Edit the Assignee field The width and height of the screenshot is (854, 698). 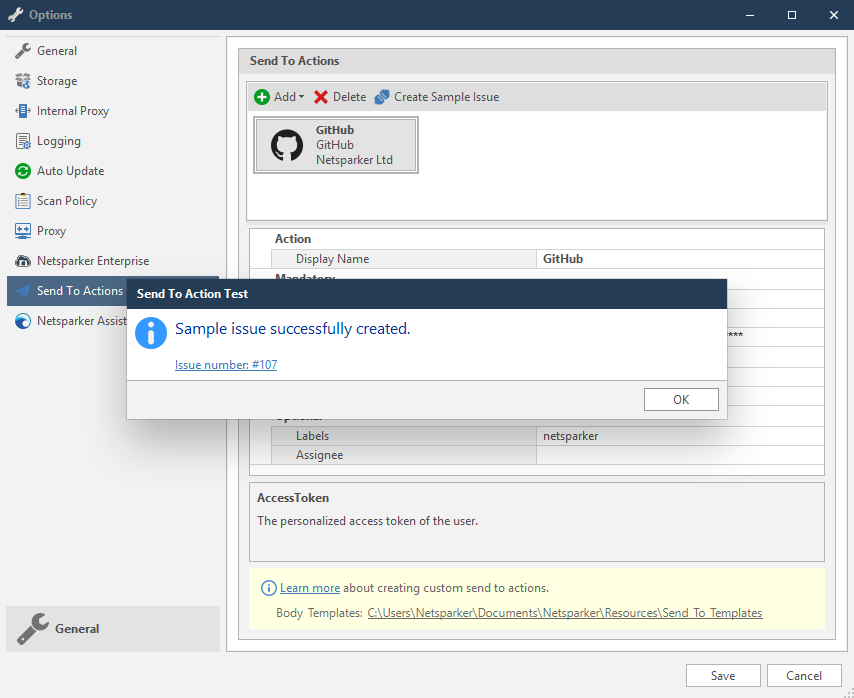(680, 454)
